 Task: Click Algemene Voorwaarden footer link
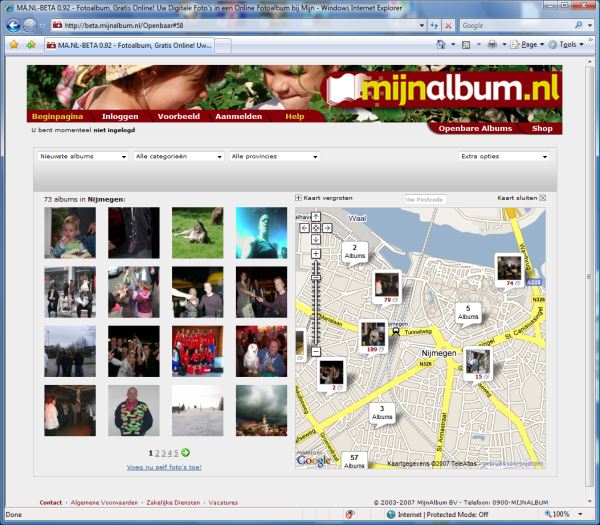point(104,502)
